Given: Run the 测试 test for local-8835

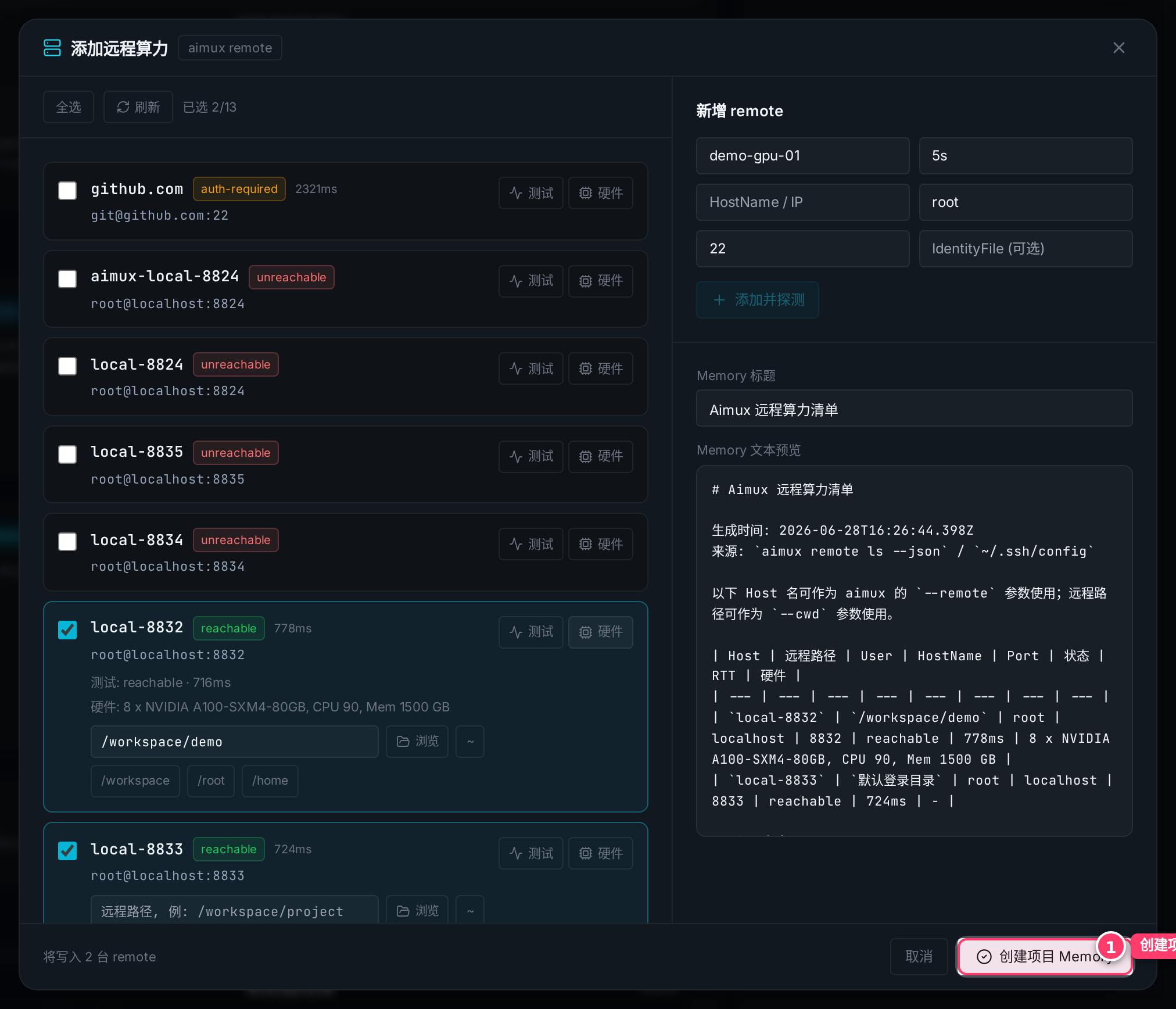Looking at the screenshot, I should [531, 456].
